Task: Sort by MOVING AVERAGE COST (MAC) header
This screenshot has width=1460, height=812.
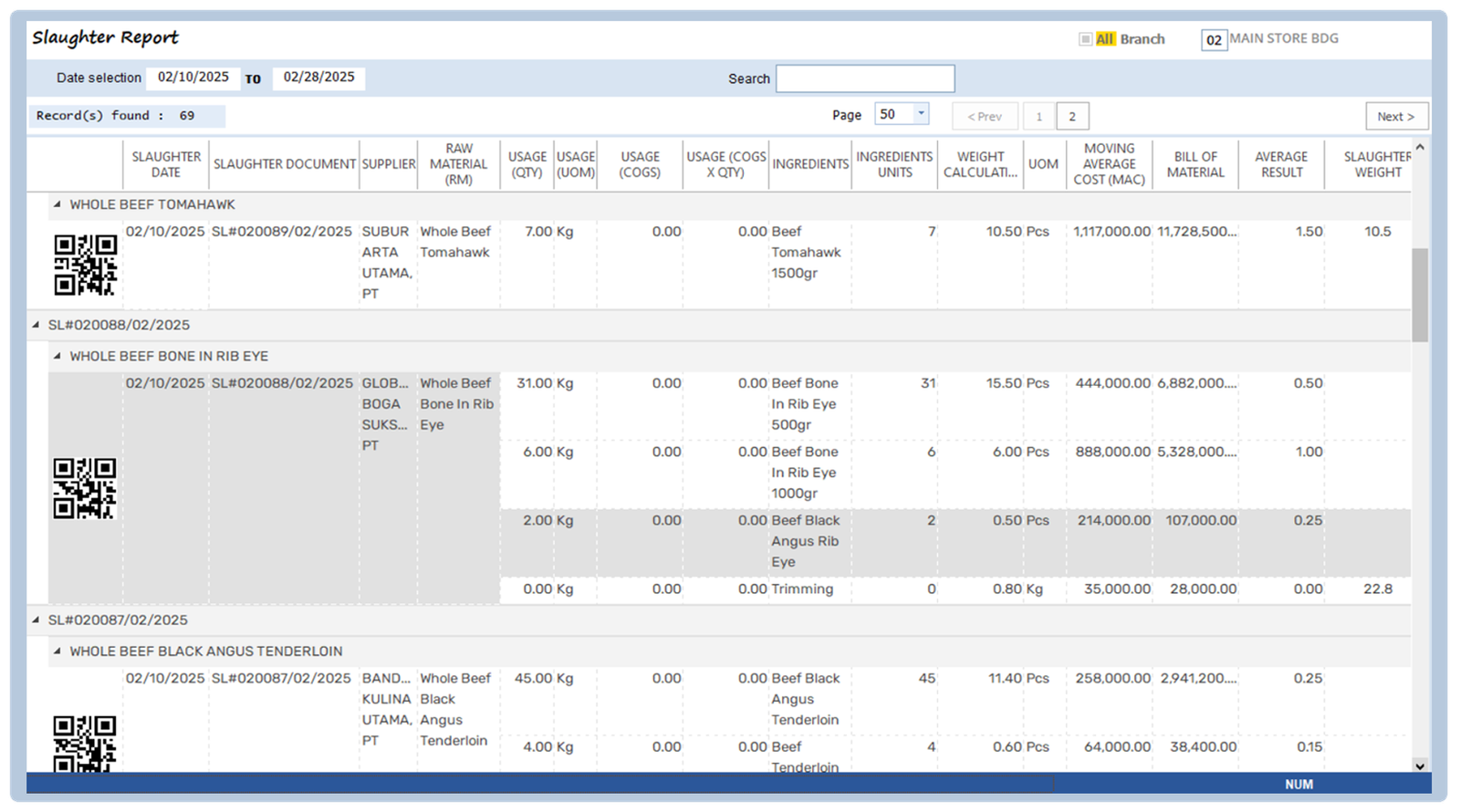Action: tap(1110, 164)
